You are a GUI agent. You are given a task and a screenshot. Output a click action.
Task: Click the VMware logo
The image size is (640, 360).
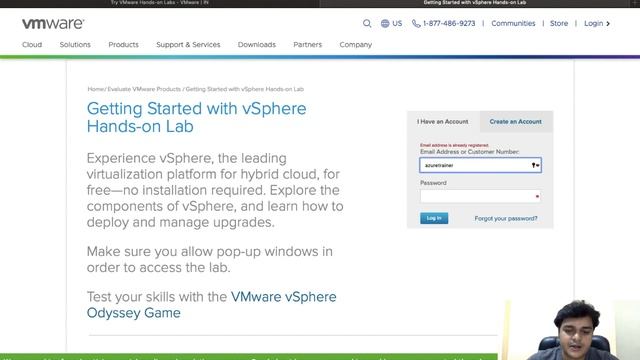pyautogui.click(x=53, y=24)
